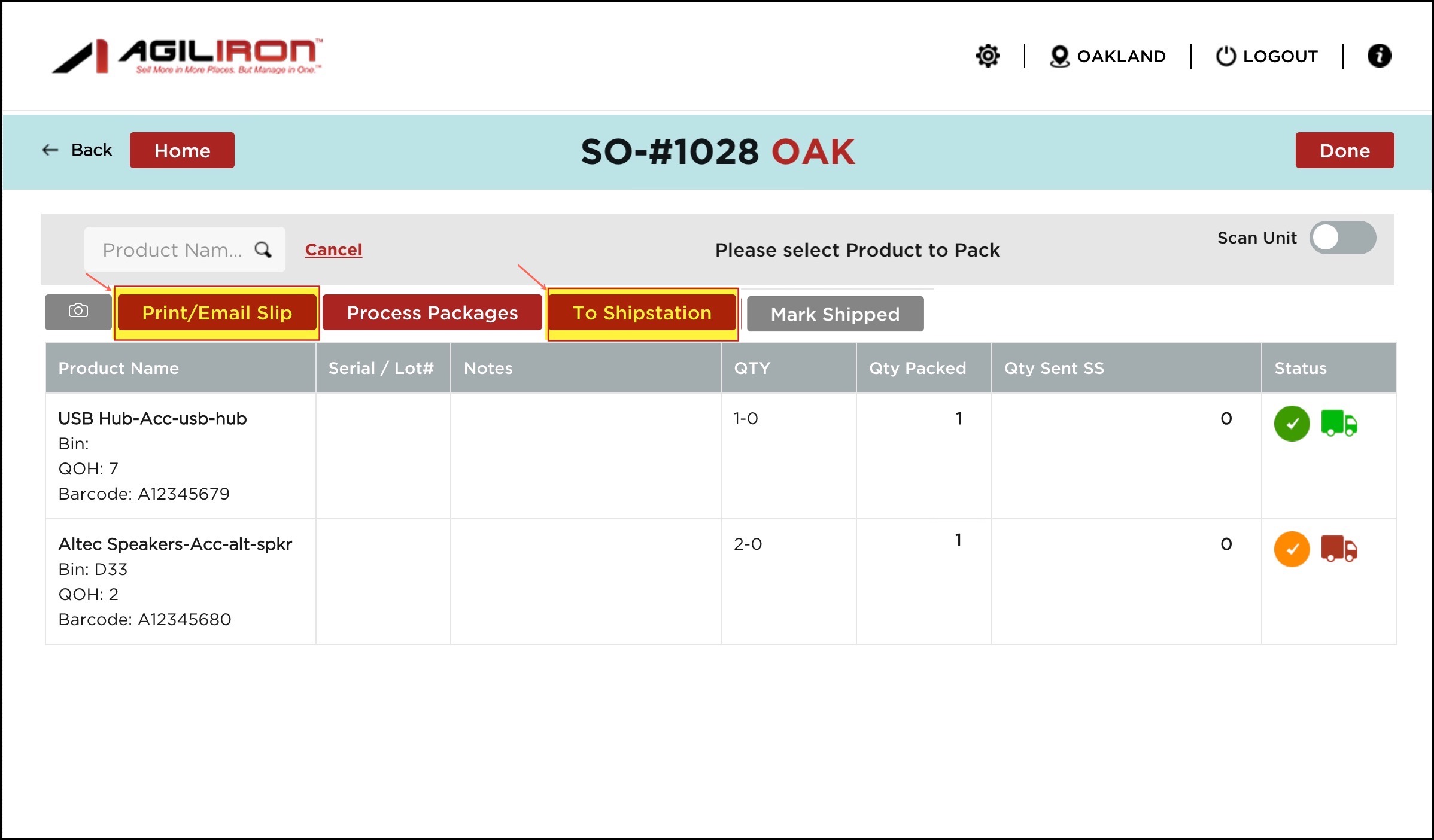Viewport: 1434px width, 840px height.
Task: Click the Agiliron logo
Action: point(187,56)
